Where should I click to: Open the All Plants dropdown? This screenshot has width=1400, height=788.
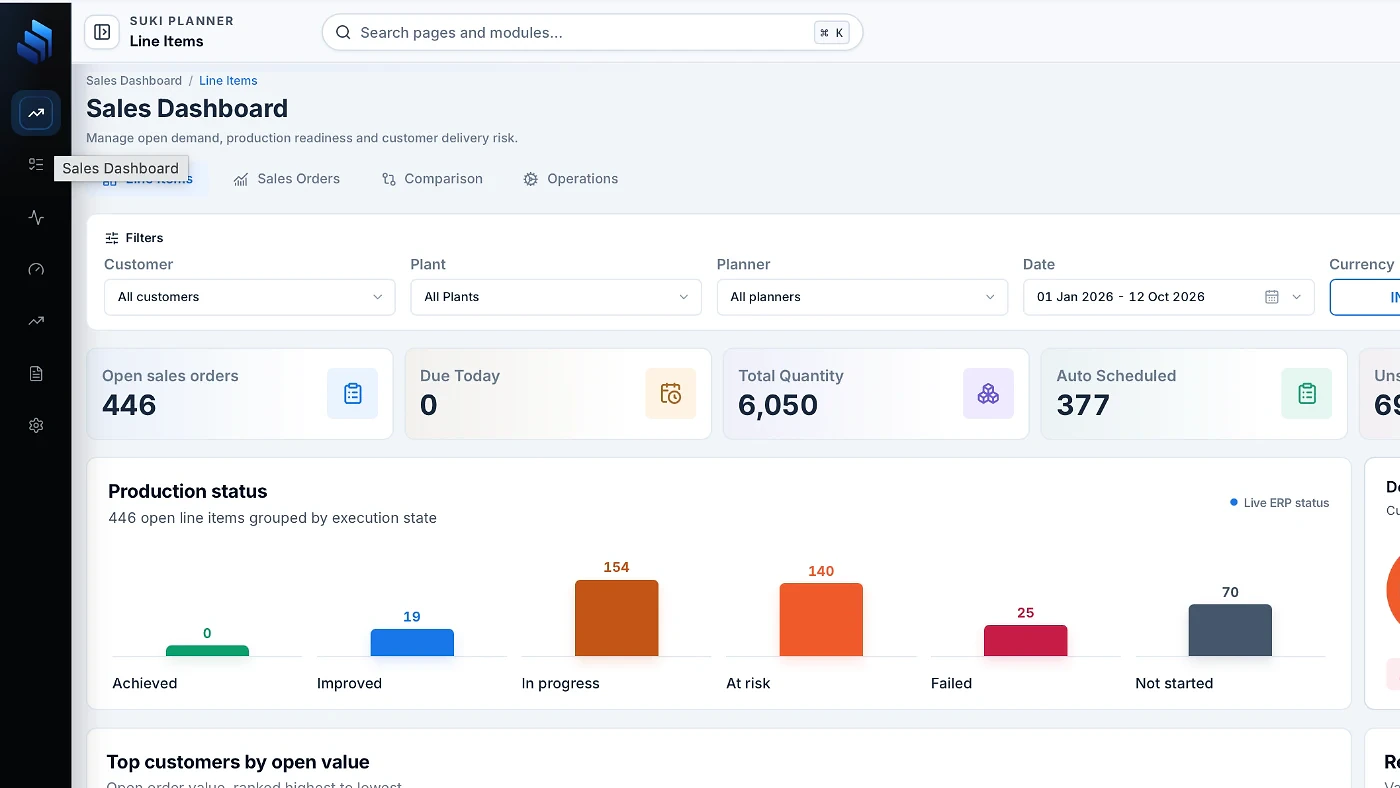coord(556,297)
